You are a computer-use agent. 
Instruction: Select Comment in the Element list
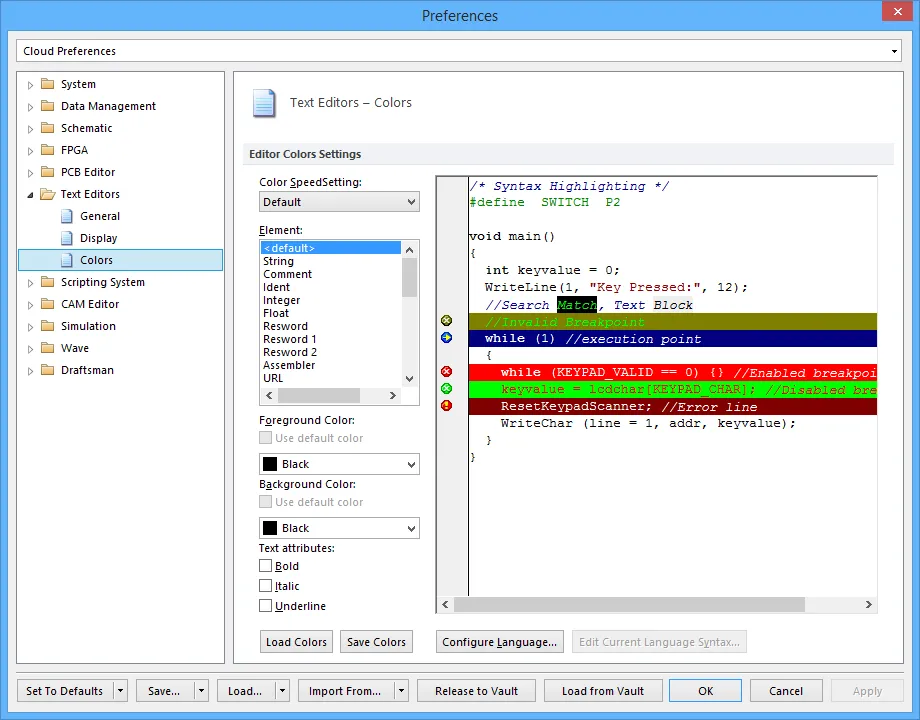tap(288, 274)
